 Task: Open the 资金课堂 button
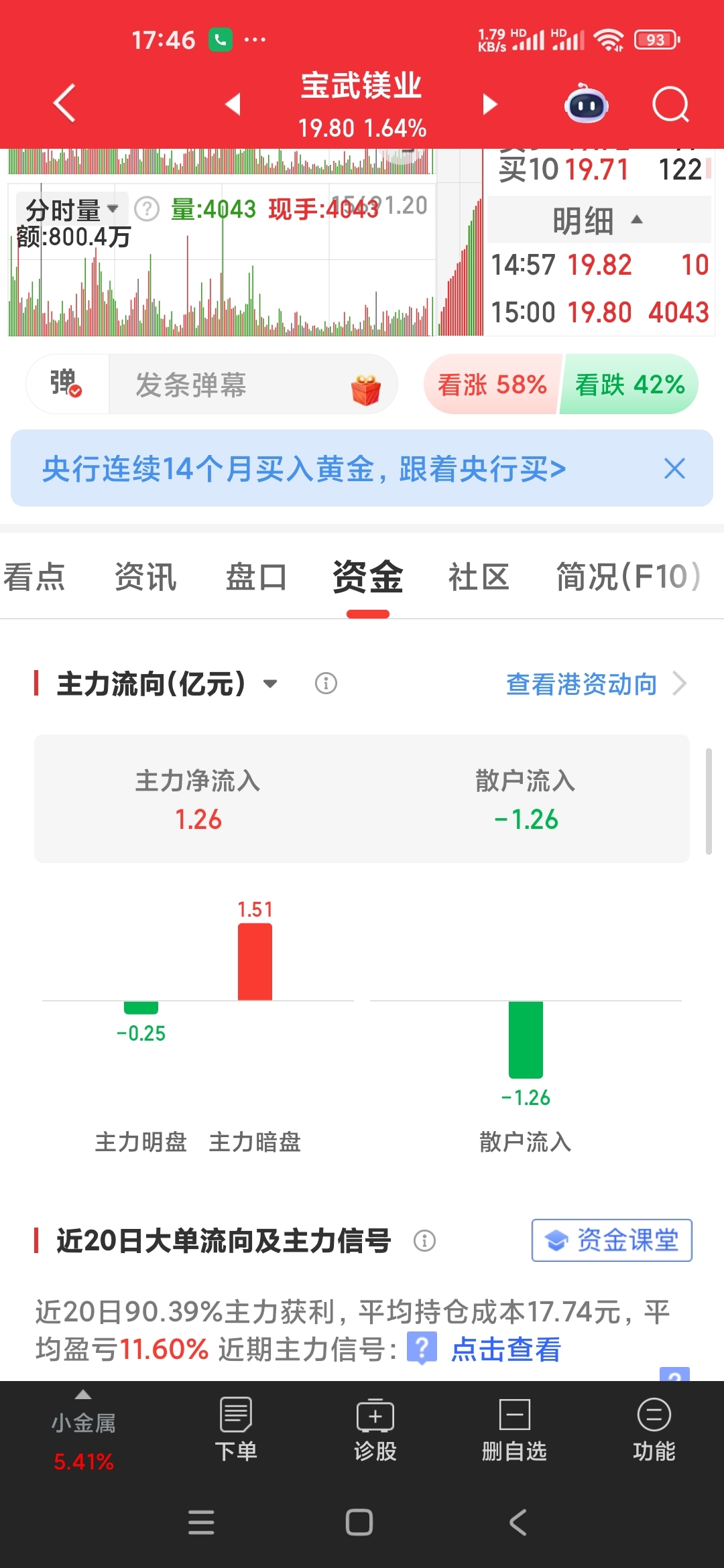611,1240
